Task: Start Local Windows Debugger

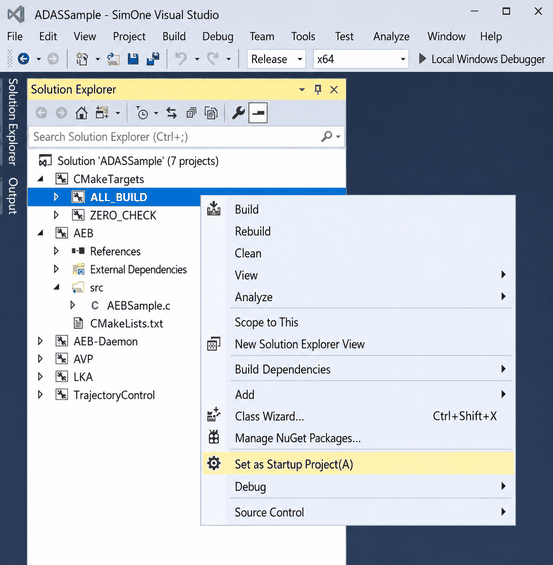Action: coord(482,59)
